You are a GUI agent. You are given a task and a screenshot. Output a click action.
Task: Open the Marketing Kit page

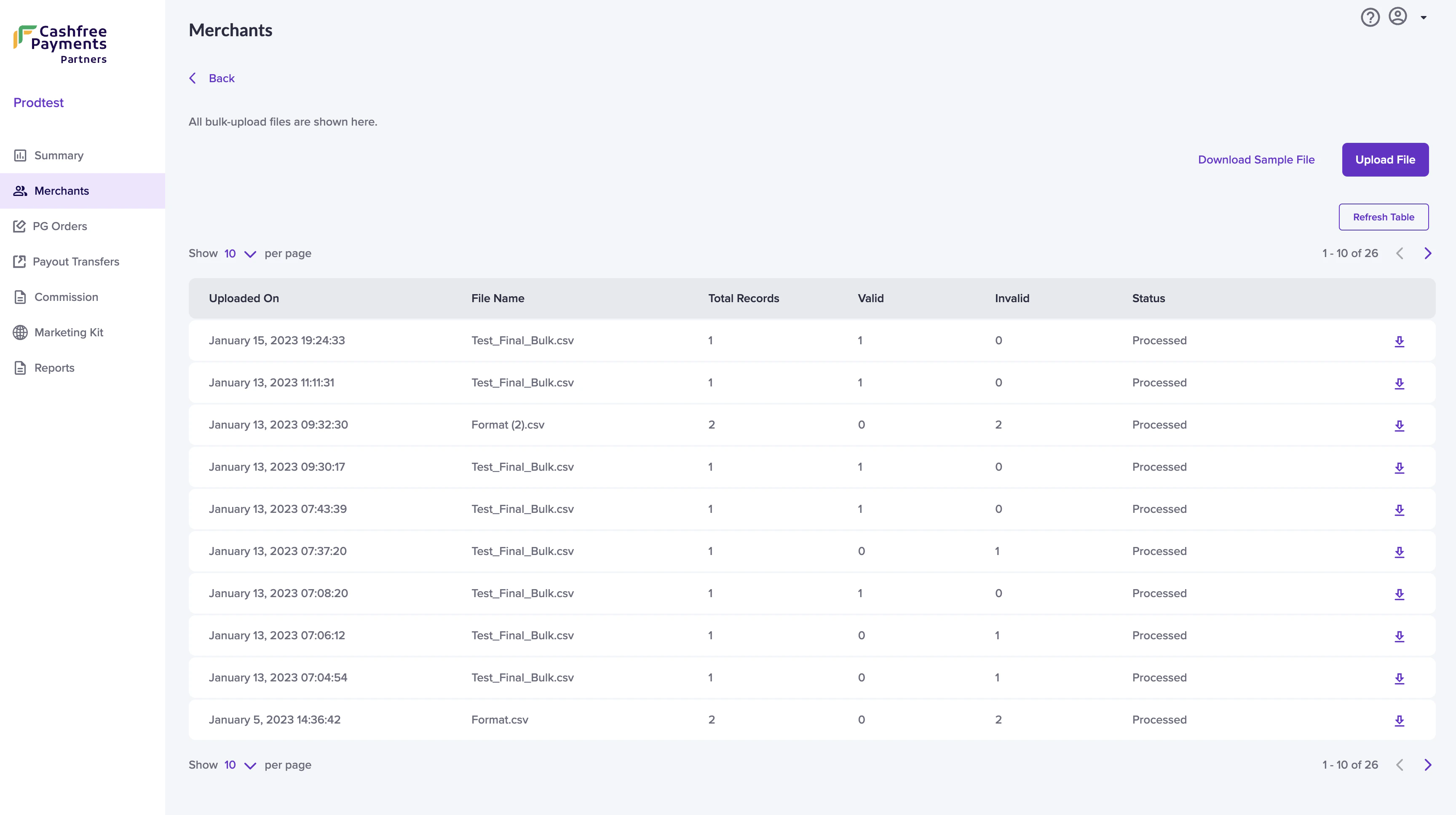[x=68, y=332]
